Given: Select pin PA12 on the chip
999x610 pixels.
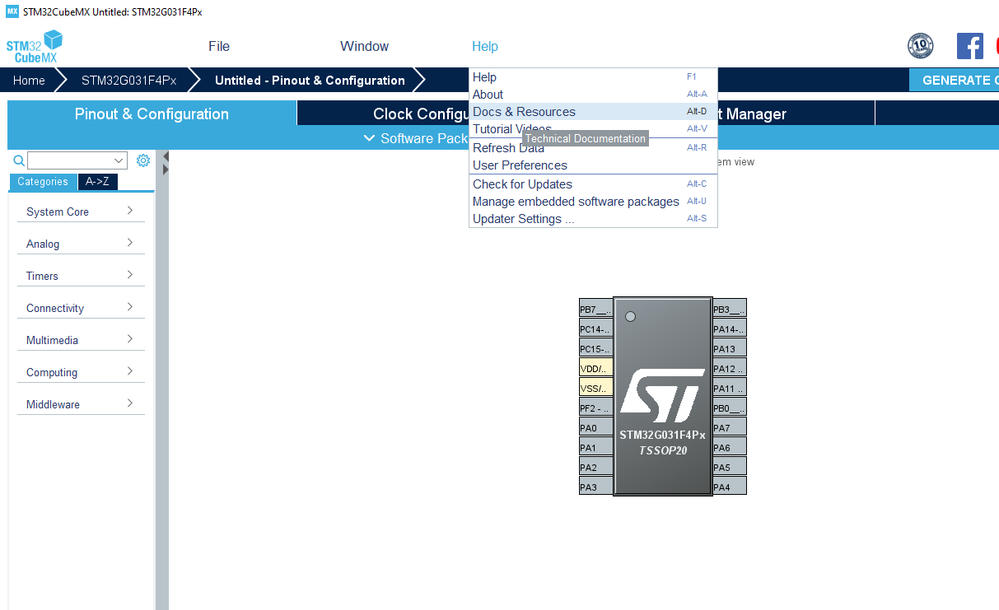Looking at the screenshot, I should point(729,368).
